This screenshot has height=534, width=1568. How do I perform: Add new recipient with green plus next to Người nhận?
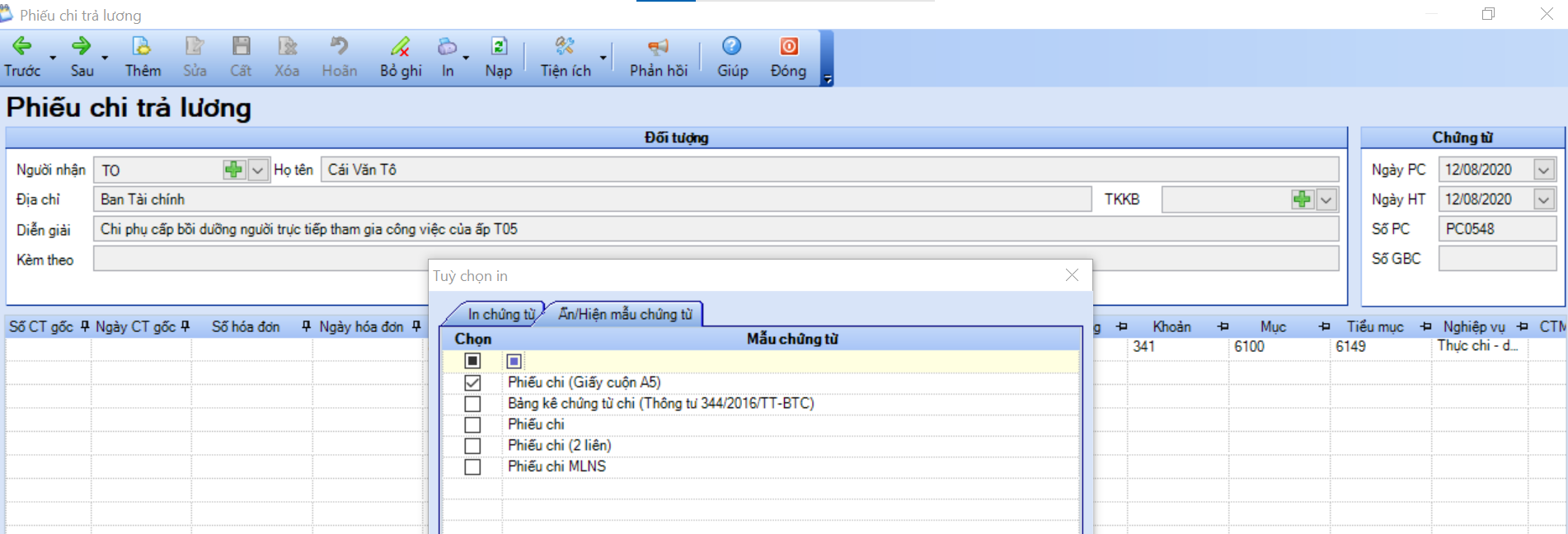(x=233, y=170)
